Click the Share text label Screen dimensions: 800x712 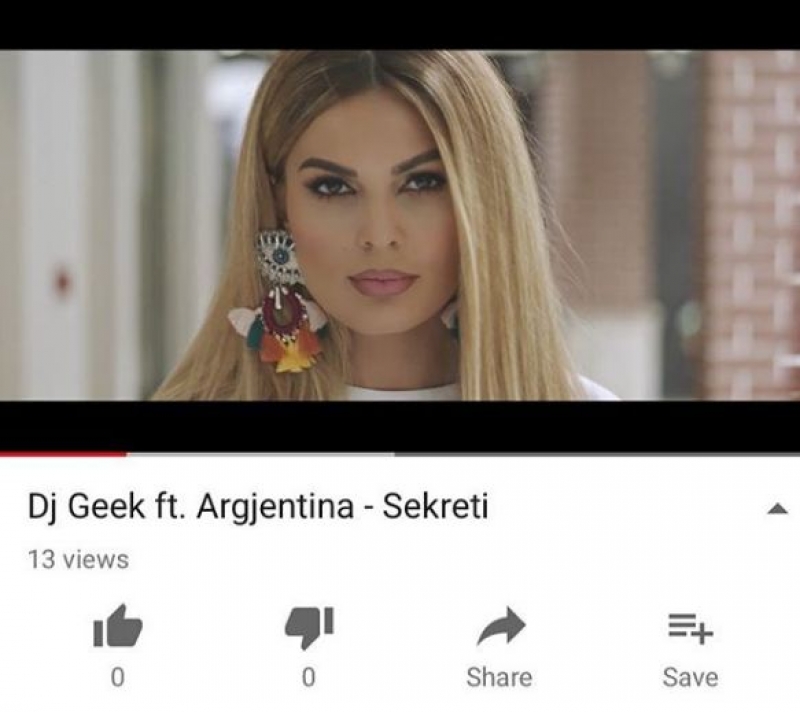[x=499, y=678]
